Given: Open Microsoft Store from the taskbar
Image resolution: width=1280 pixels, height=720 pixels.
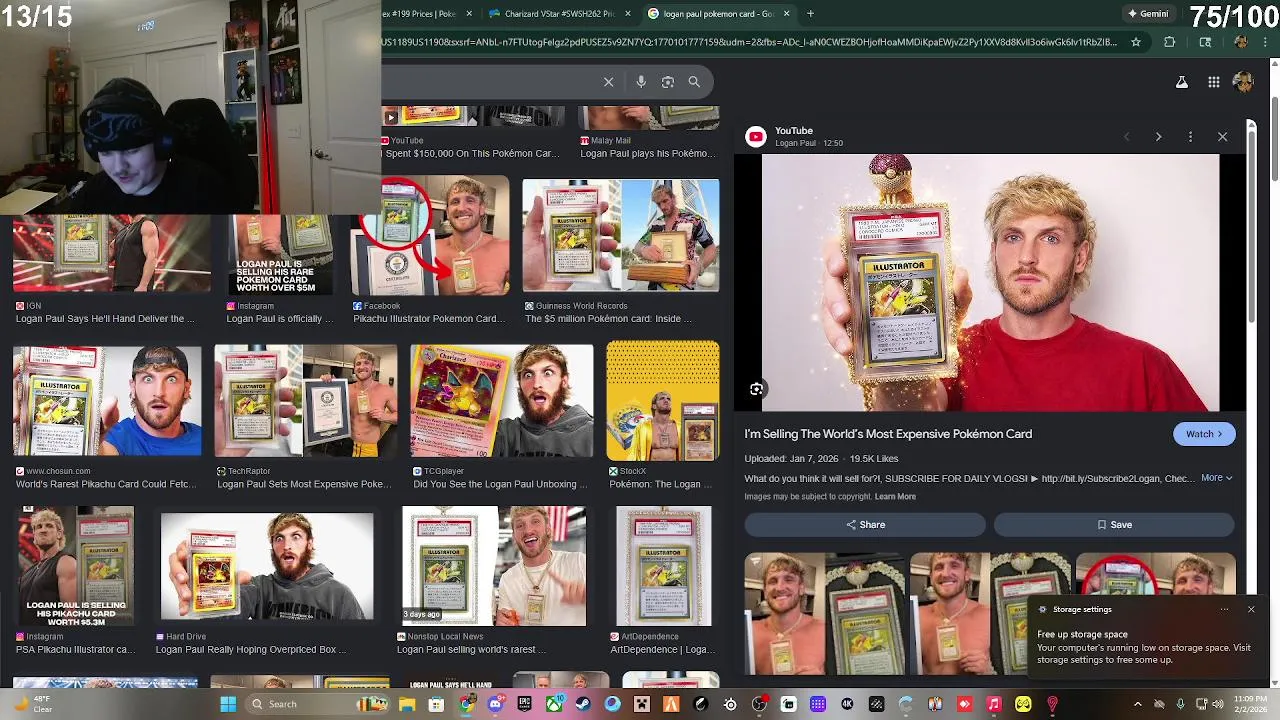Looking at the screenshot, I should [x=436, y=704].
